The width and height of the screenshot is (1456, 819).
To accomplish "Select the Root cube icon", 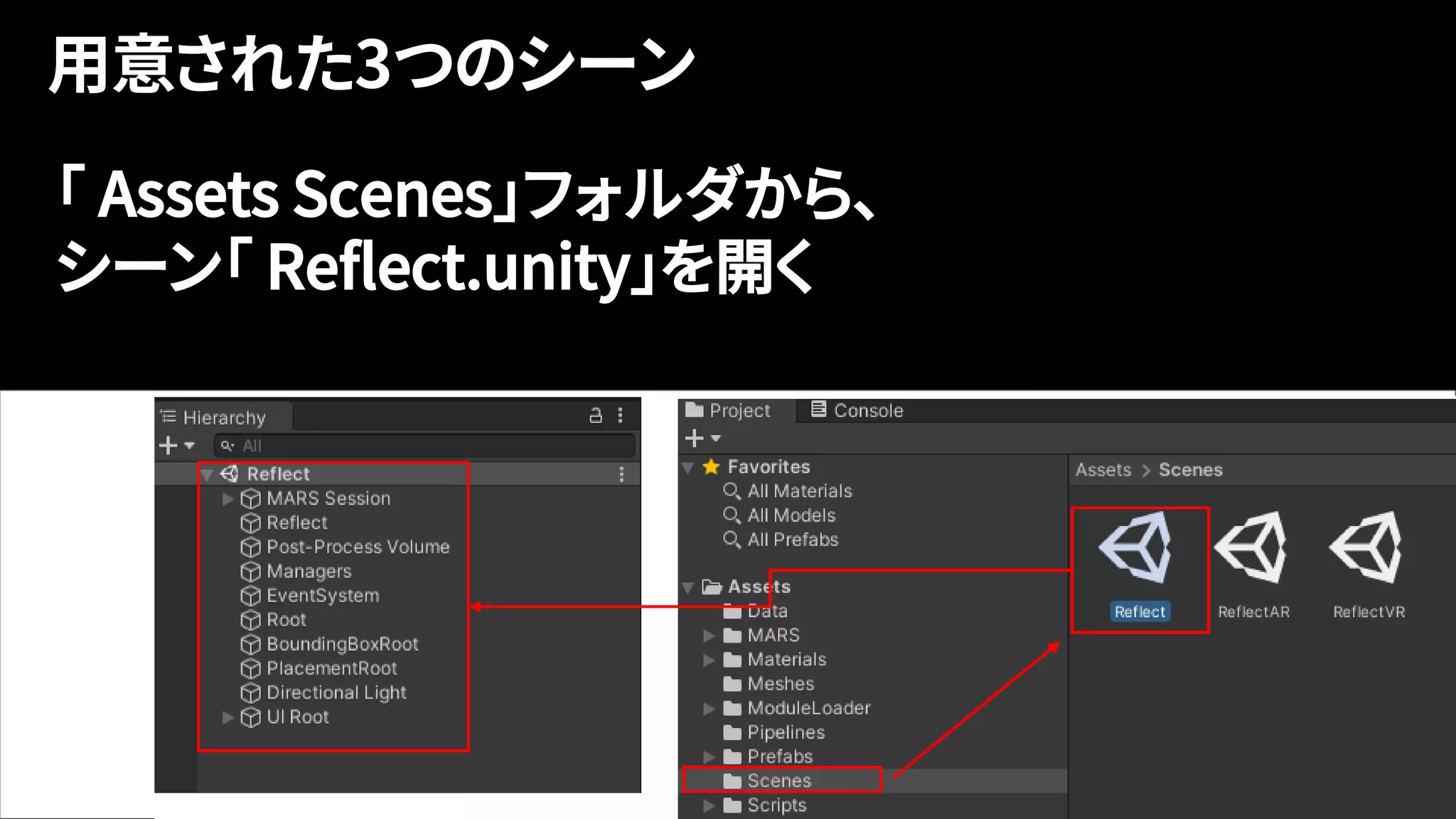I will point(250,620).
